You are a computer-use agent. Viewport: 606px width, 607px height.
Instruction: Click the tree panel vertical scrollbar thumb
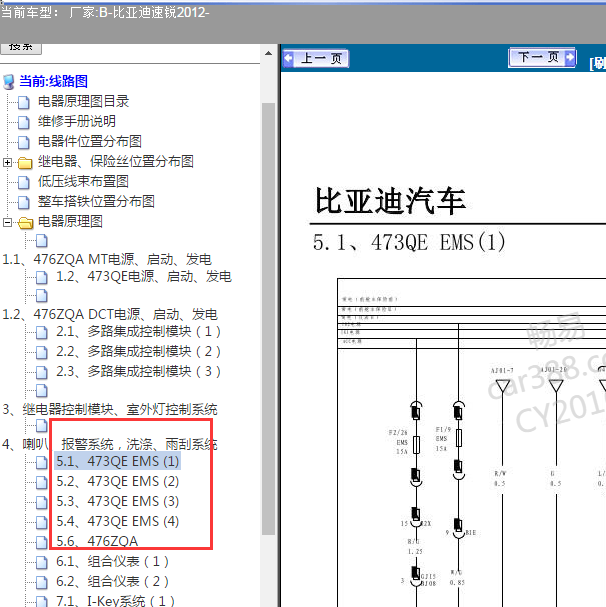tap(268, 319)
